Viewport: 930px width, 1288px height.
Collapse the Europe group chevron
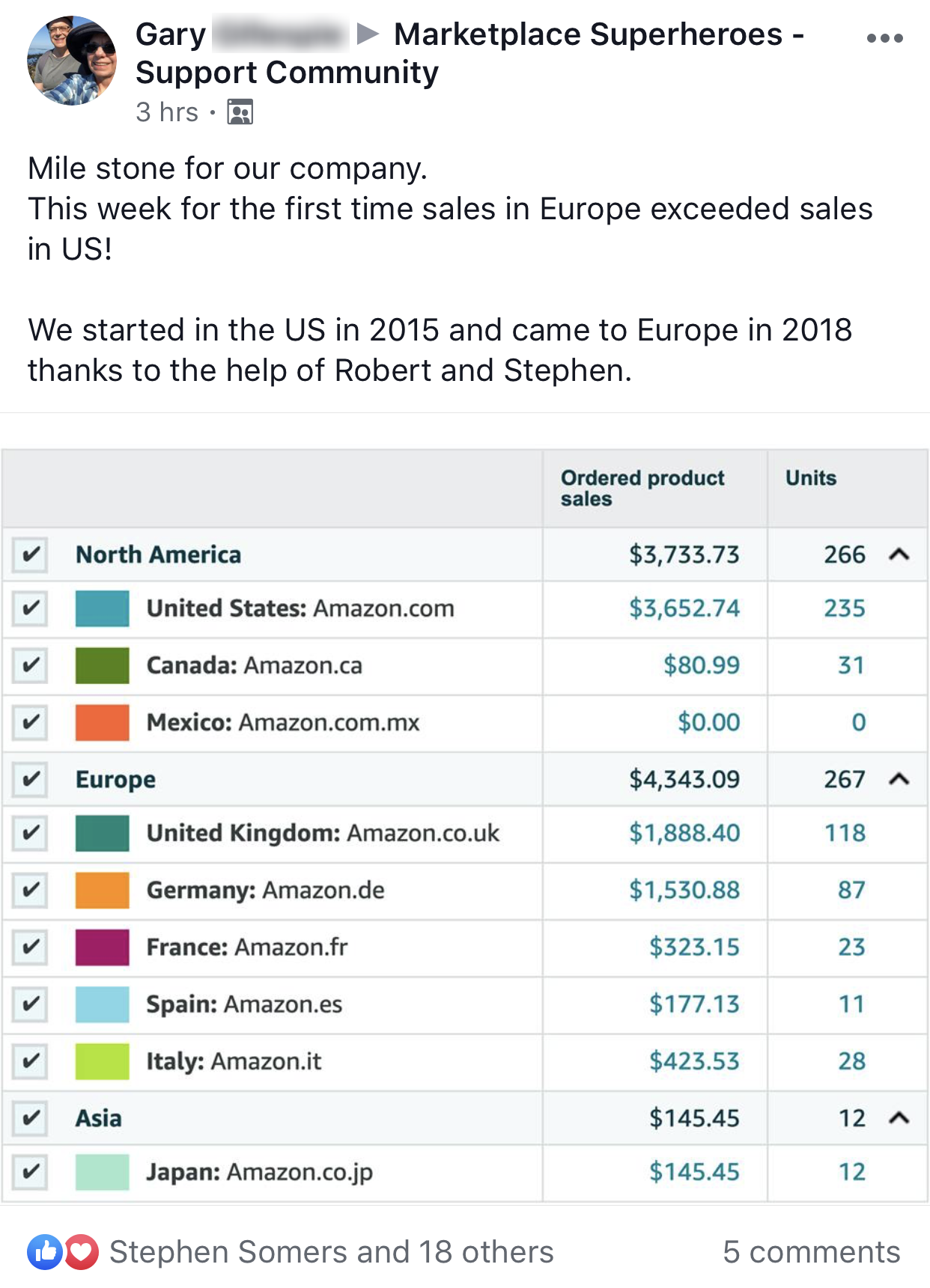click(x=899, y=779)
